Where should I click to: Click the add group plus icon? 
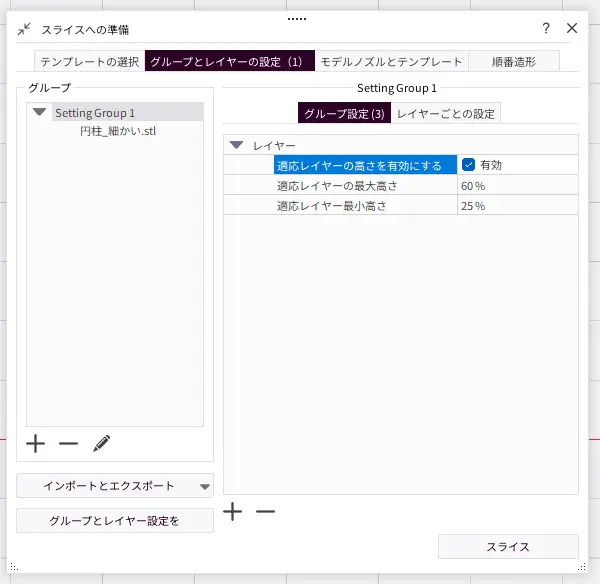click(x=35, y=442)
